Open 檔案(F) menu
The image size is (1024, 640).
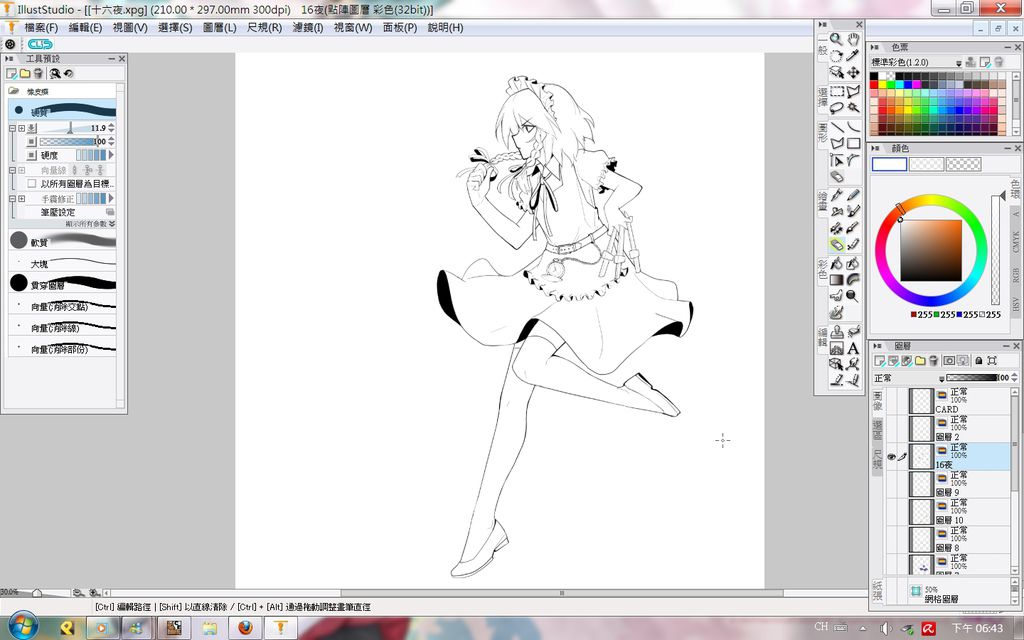click(x=41, y=27)
